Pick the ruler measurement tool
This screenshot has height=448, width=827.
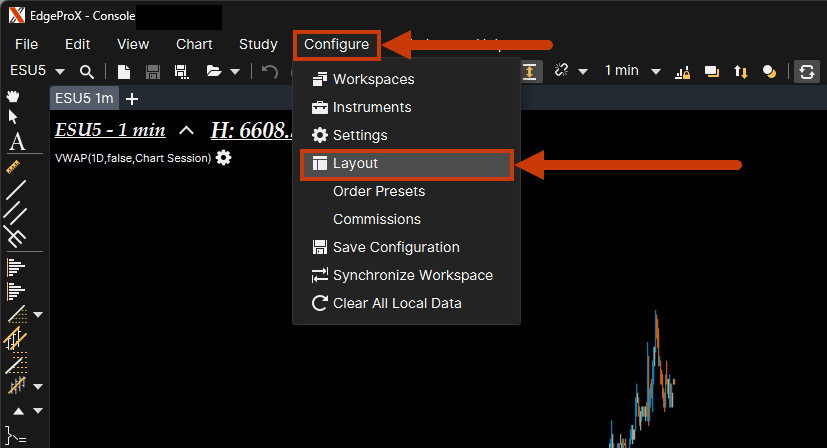click(x=15, y=163)
